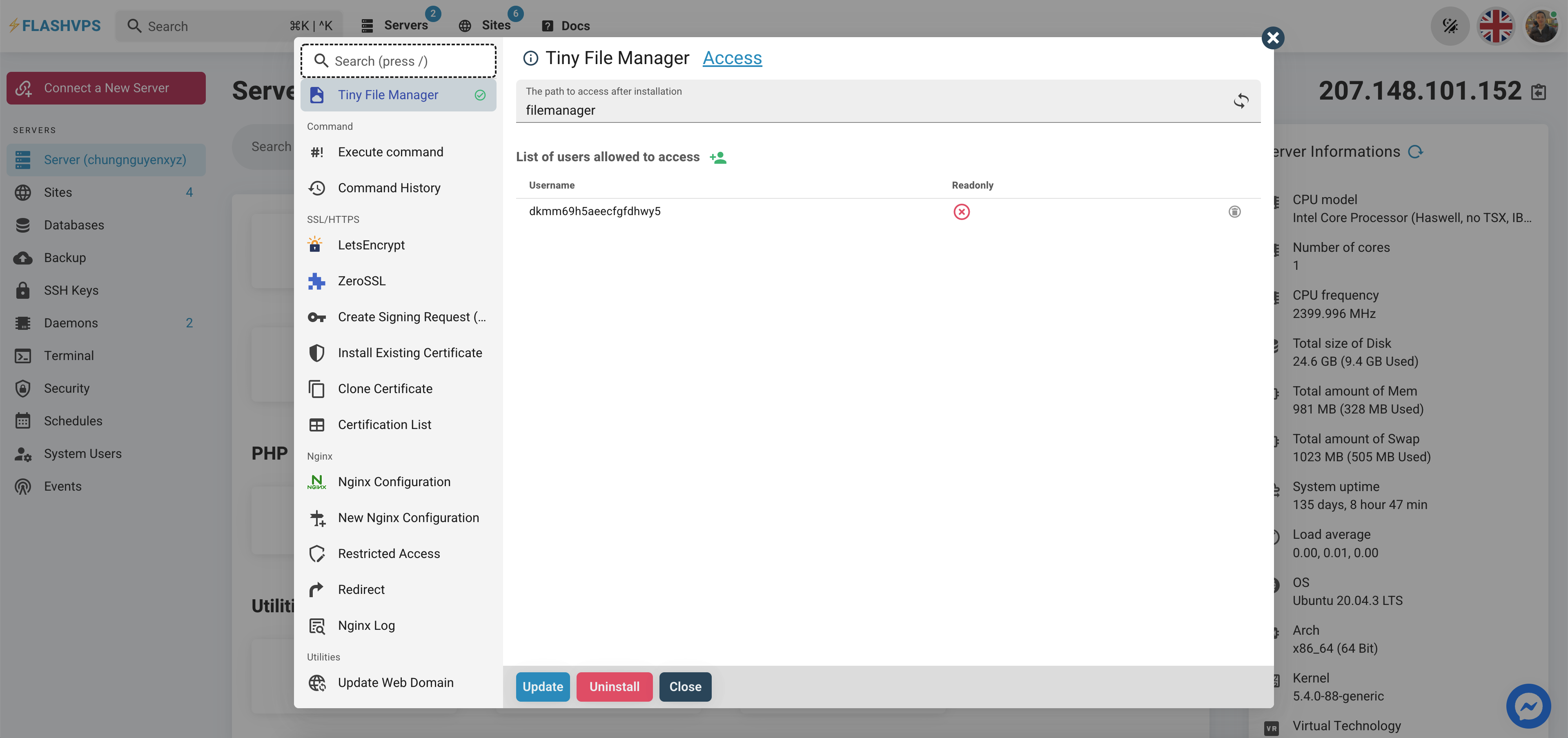Open the Nginx Log viewer

tap(366, 625)
